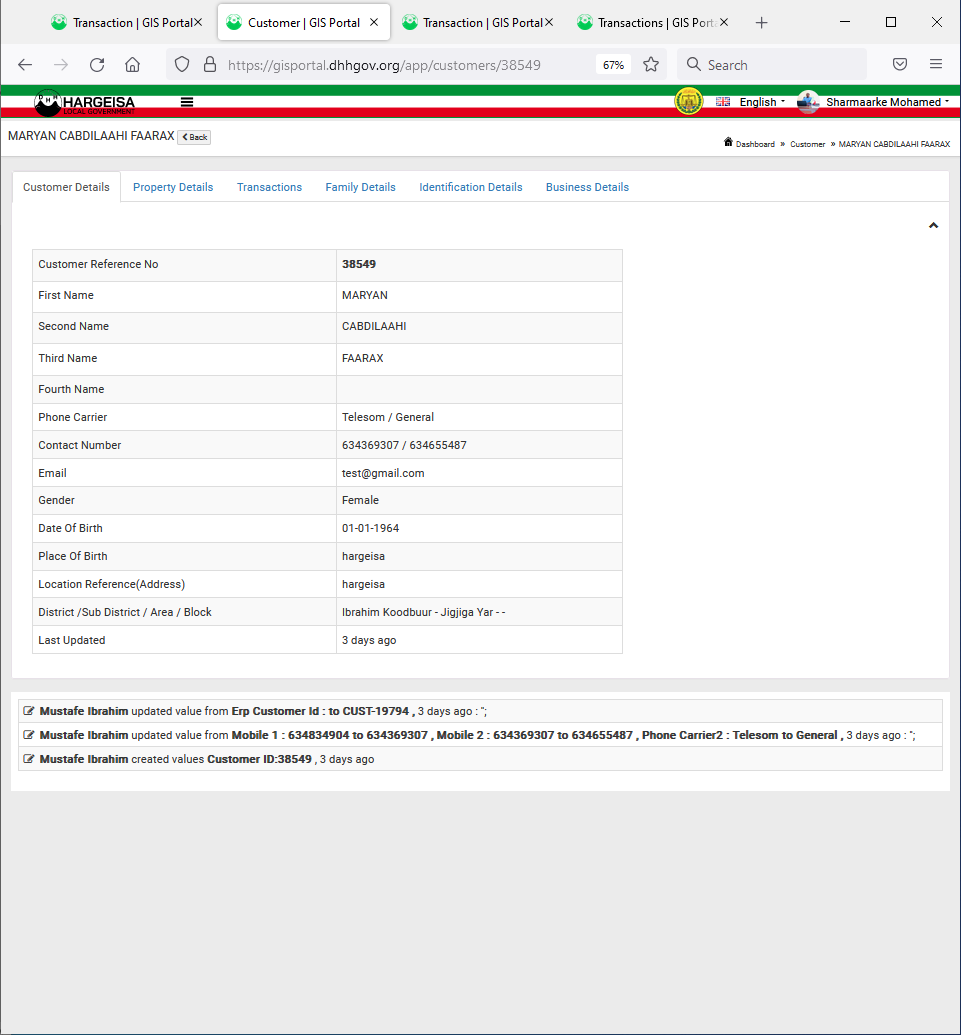
Task: Click the Customer breadcrumb link
Action: pyautogui.click(x=807, y=144)
